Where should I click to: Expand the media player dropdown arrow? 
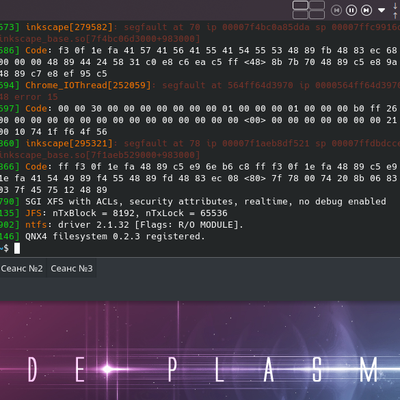click(381, 10)
